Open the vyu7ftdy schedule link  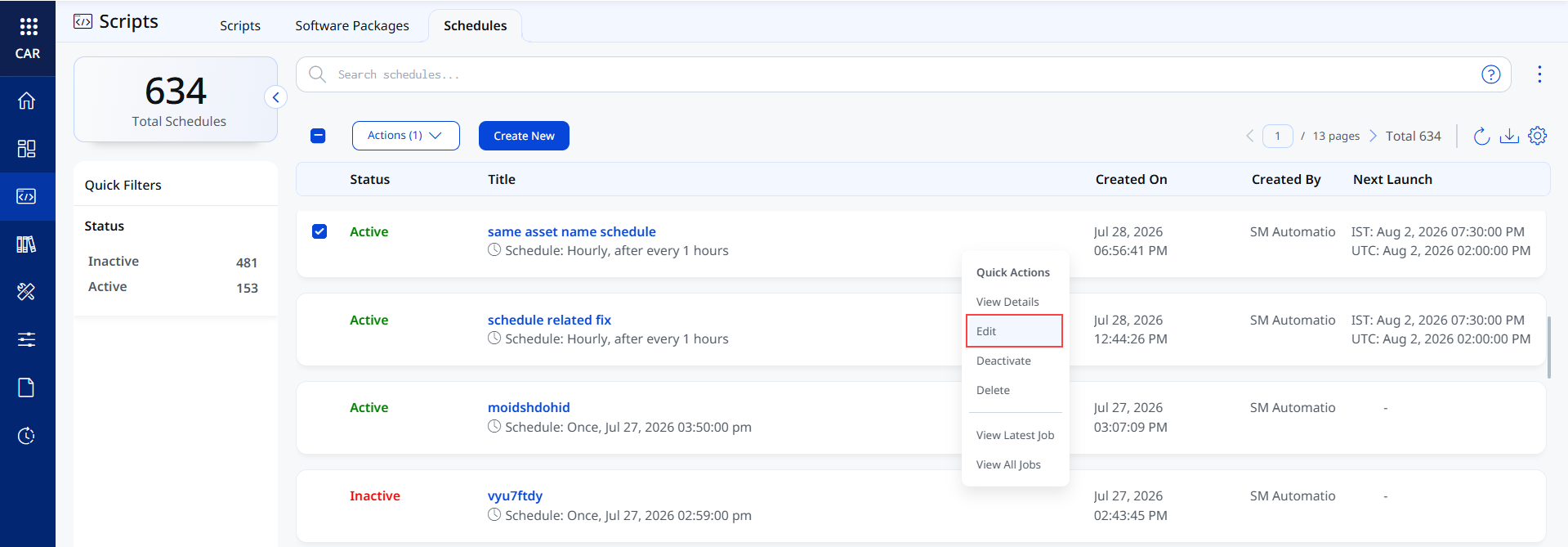[515, 495]
